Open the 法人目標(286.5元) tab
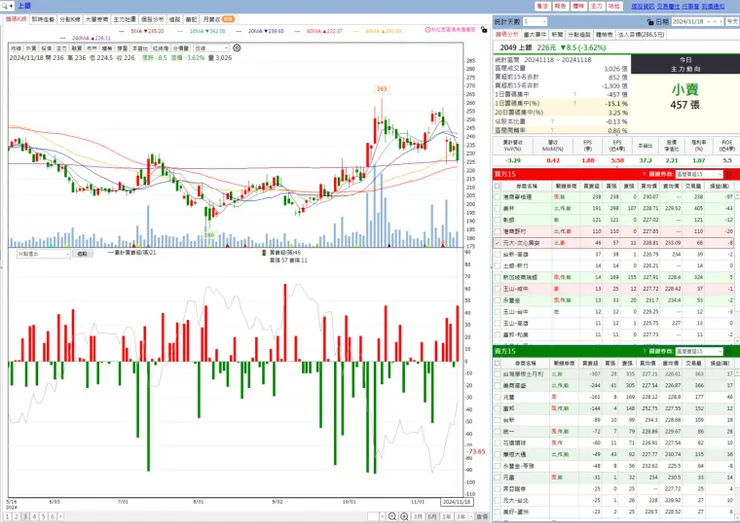The width and height of the screenshot is (740, 523). 640,34
